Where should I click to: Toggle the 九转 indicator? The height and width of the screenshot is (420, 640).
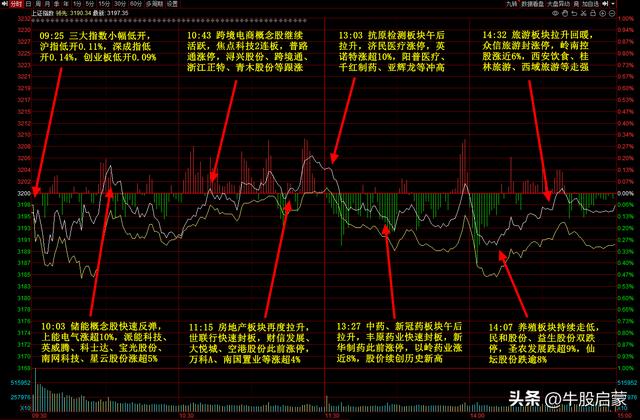coord(508,4)
